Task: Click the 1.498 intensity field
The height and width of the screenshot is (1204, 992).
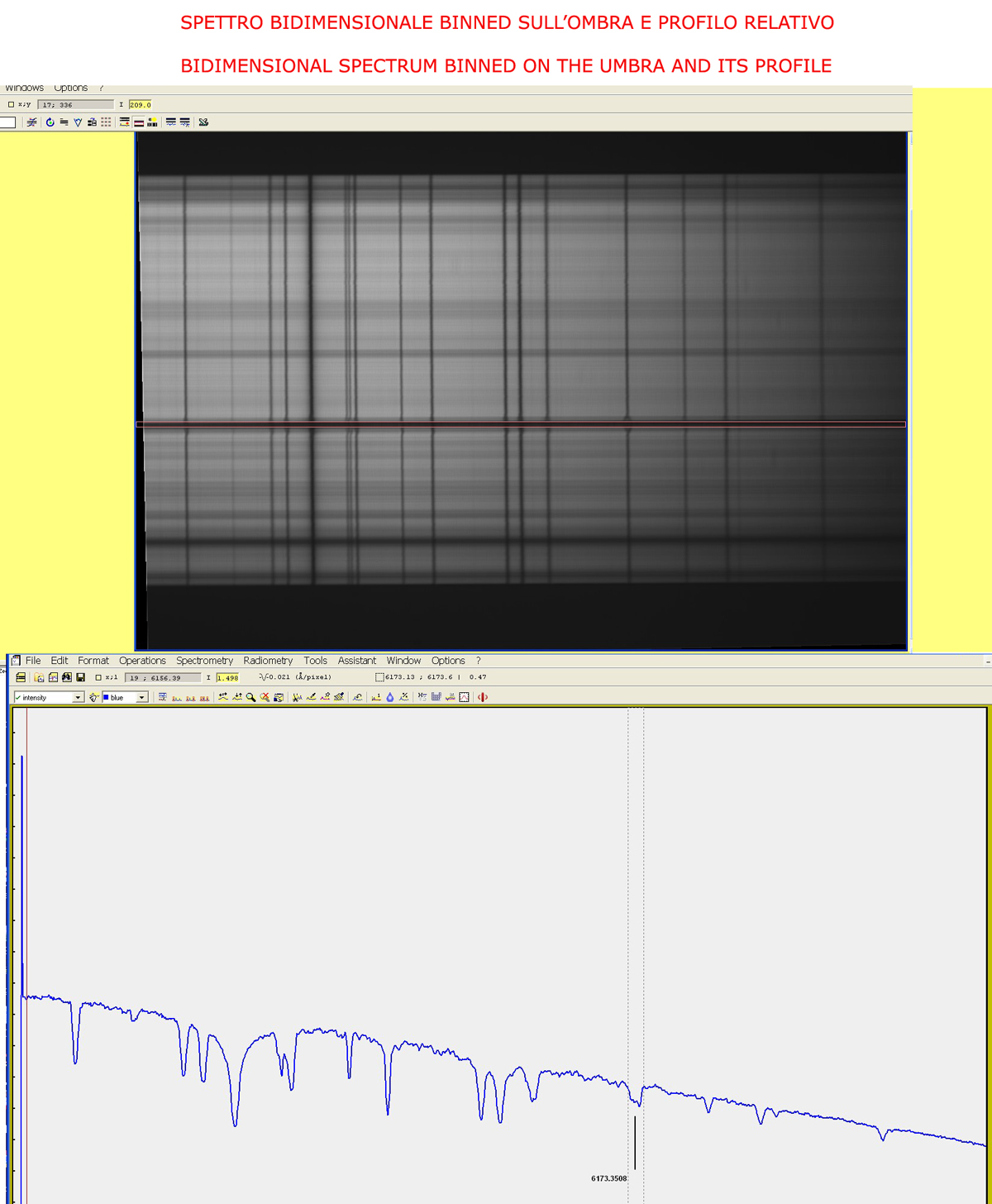Action: (x=227, y=678)
